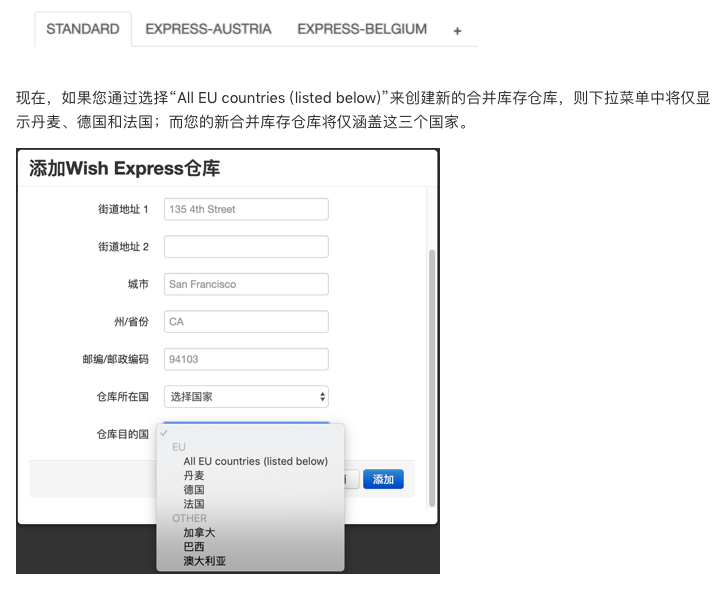Open the 仓库所在国 选择国家 dropdown

[x=246, y=396]
